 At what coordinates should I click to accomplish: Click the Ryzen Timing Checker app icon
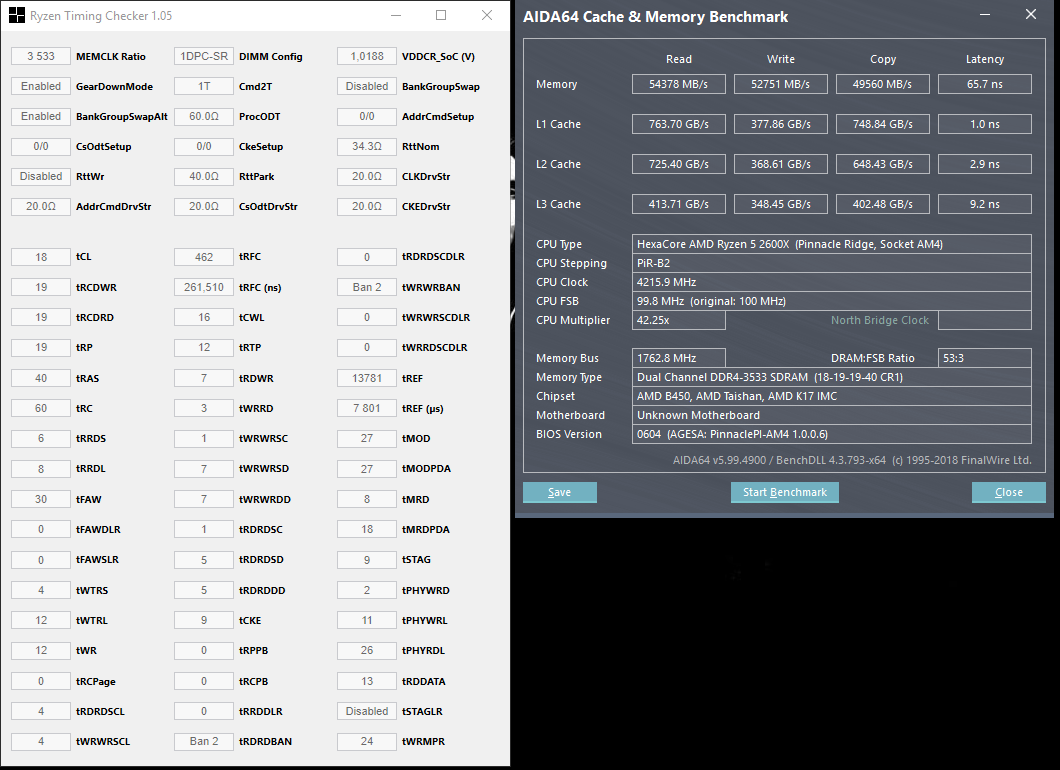point(17,15)
